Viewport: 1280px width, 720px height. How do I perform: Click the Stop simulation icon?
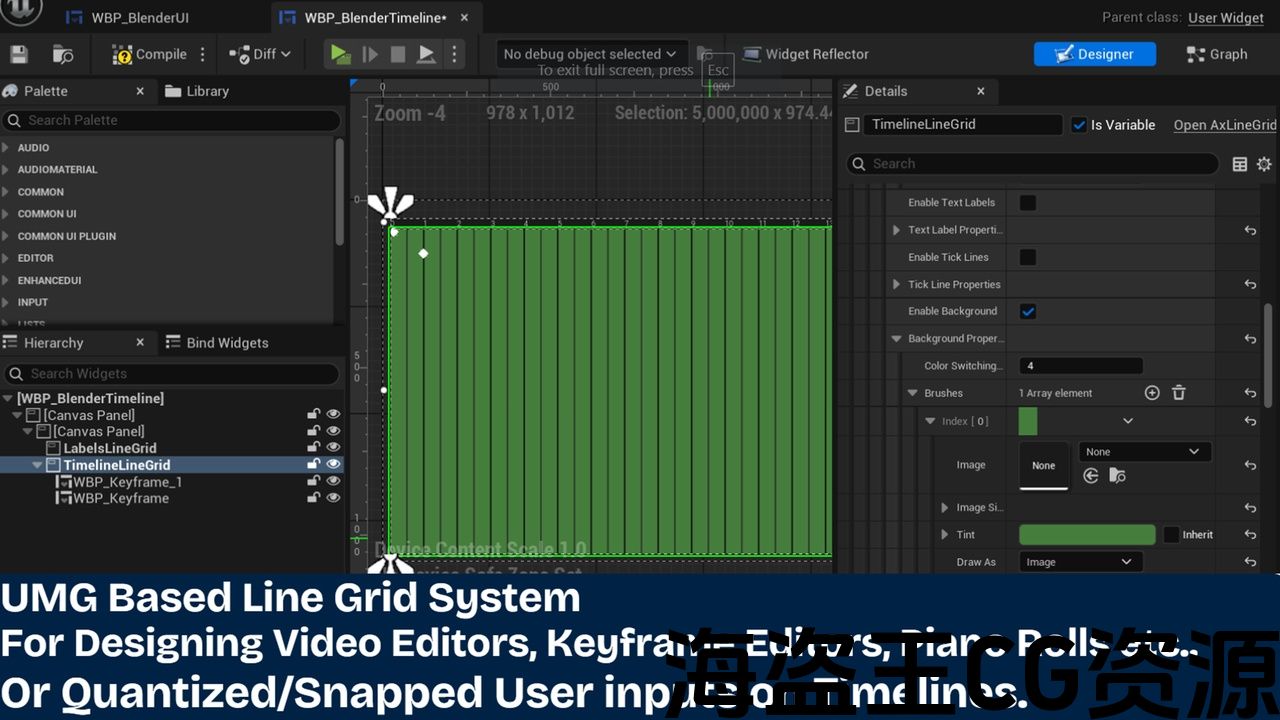398,54
